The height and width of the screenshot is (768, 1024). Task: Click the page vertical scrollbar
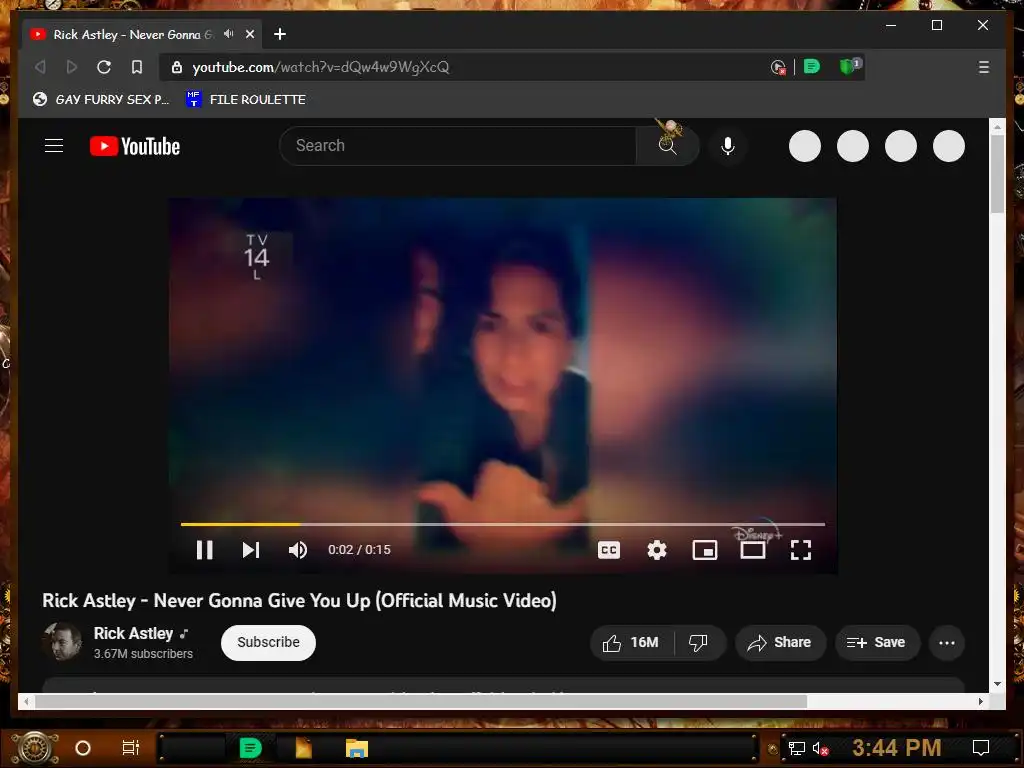(x=997, y=174)
